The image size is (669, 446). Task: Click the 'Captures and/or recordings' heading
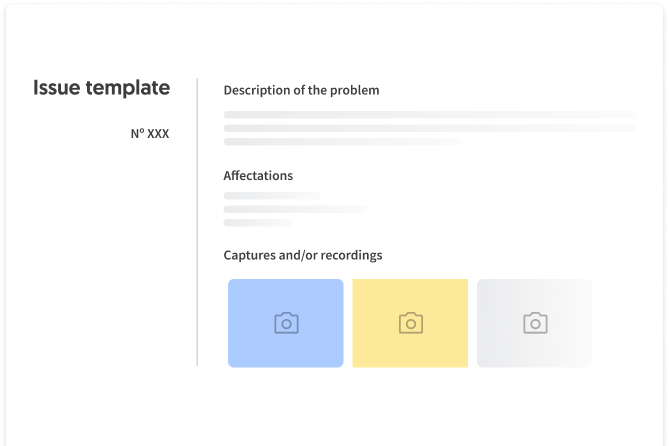click(303, 255)
